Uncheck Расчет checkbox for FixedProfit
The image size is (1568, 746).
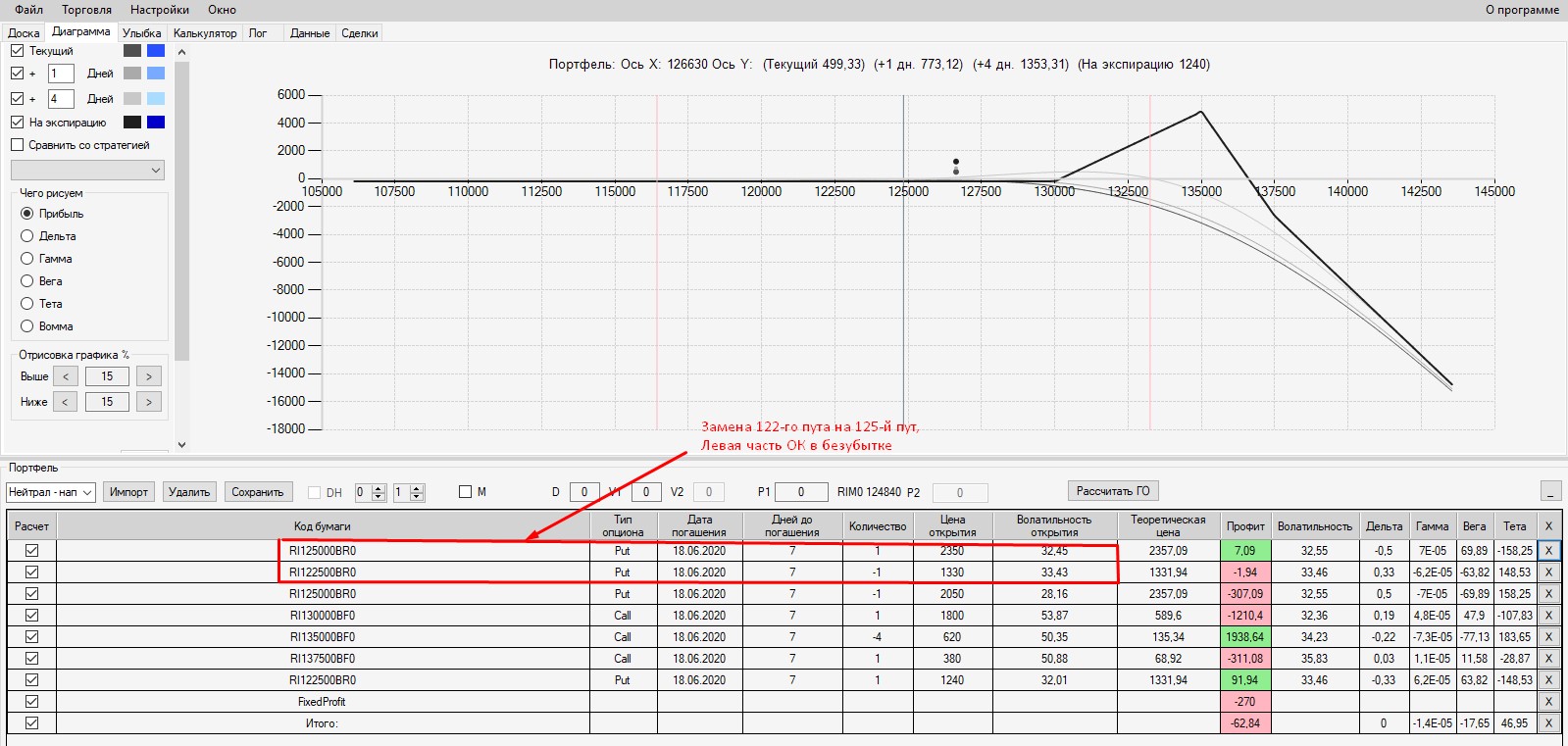click(31, 702)
